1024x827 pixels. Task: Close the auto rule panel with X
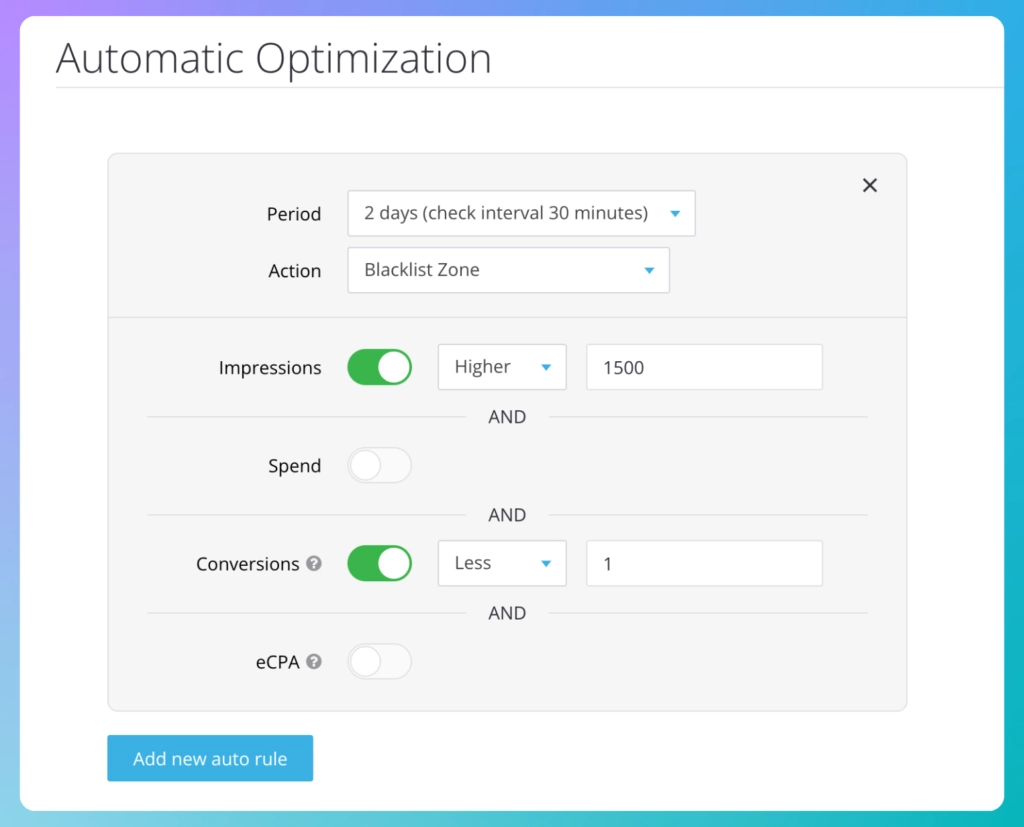[x=869, y=186]
